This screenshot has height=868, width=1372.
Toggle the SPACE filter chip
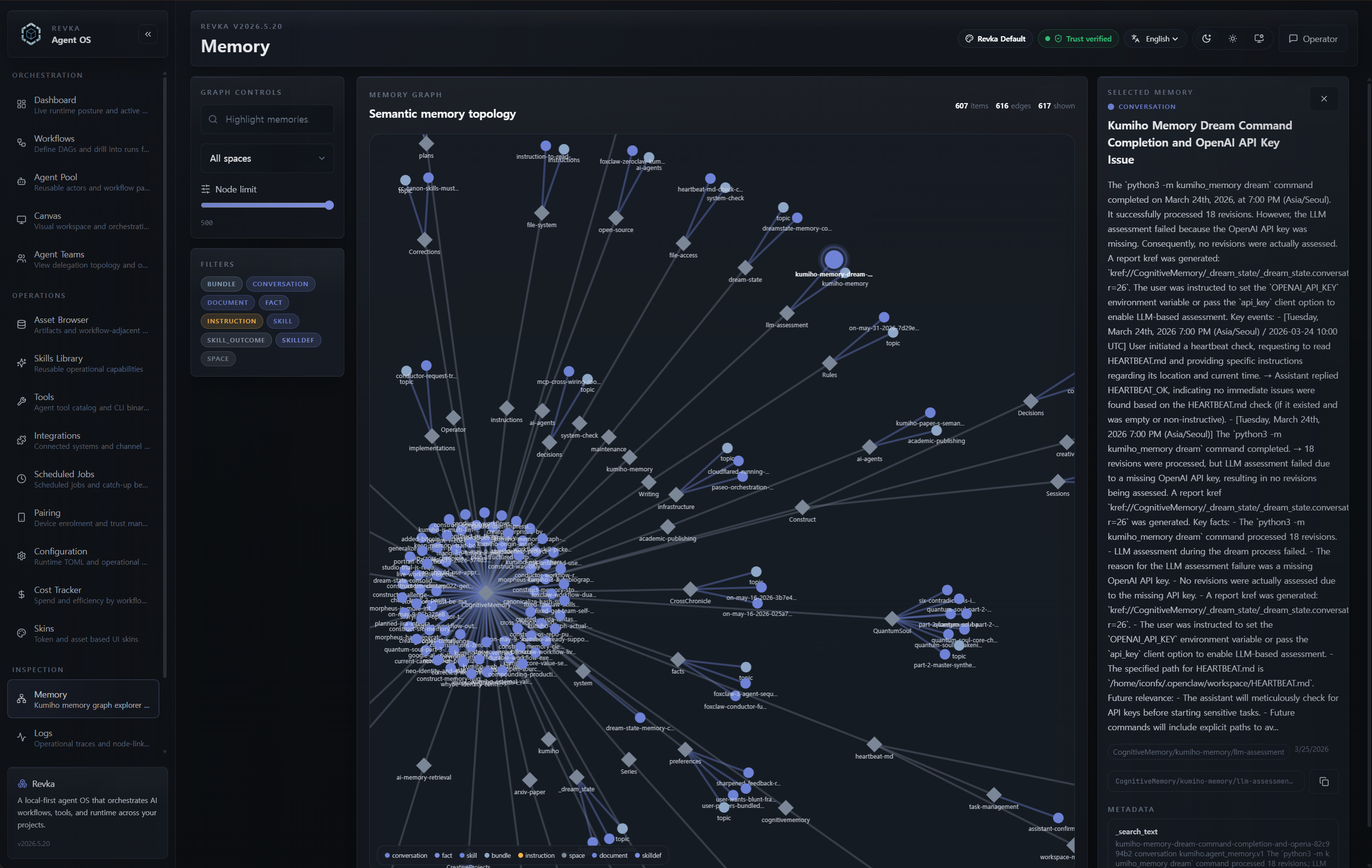pyautogui.click(x=218, y=359)
